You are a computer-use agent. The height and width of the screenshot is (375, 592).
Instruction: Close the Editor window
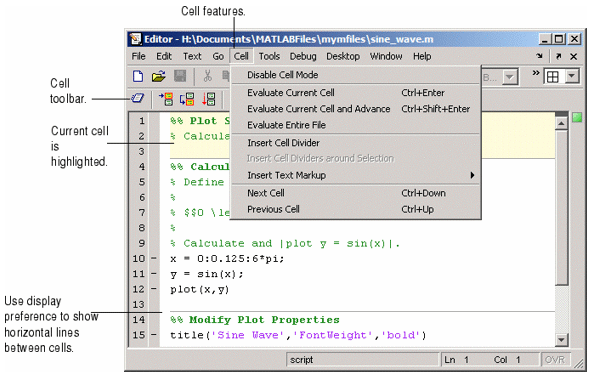coord(574,39)
